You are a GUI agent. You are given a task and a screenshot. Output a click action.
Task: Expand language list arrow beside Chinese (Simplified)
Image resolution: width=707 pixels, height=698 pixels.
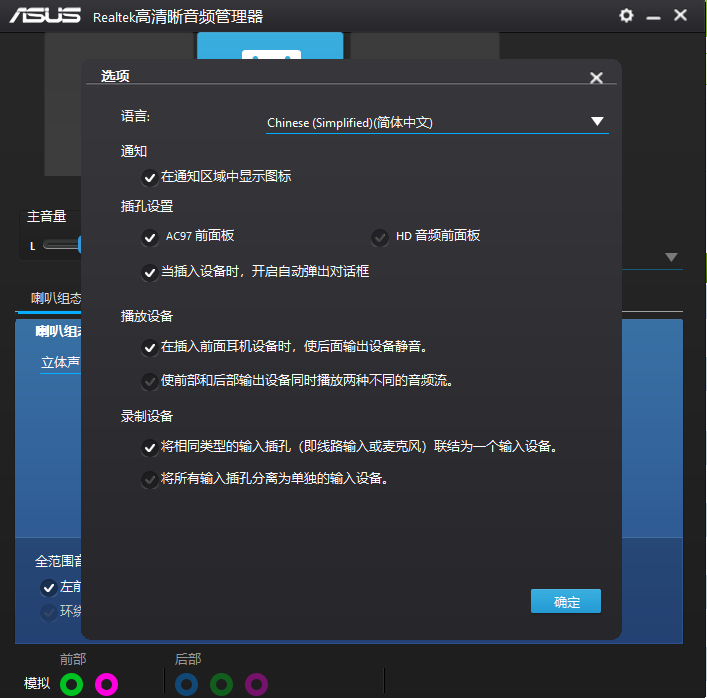pos(597,121)
